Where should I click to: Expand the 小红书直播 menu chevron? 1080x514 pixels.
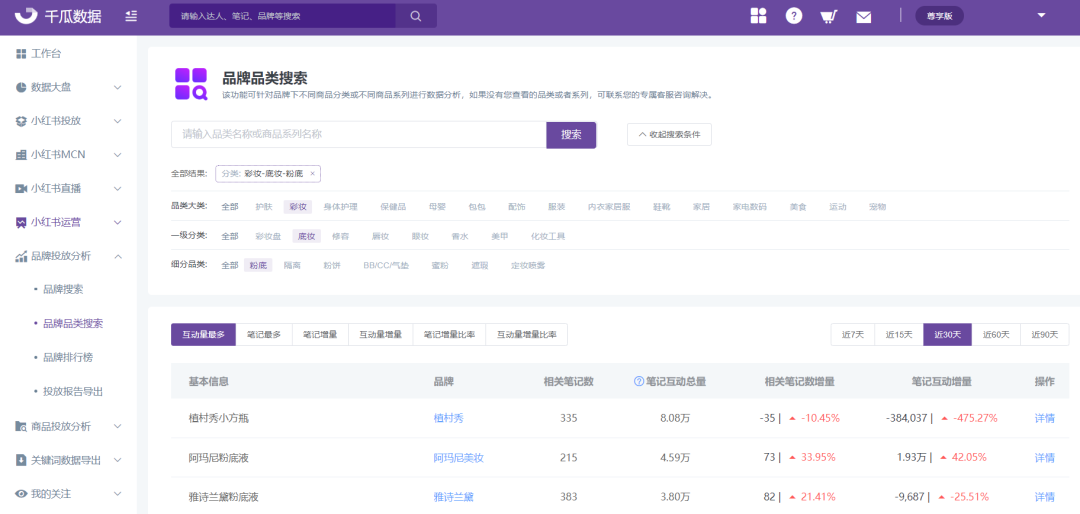(118, 189)
